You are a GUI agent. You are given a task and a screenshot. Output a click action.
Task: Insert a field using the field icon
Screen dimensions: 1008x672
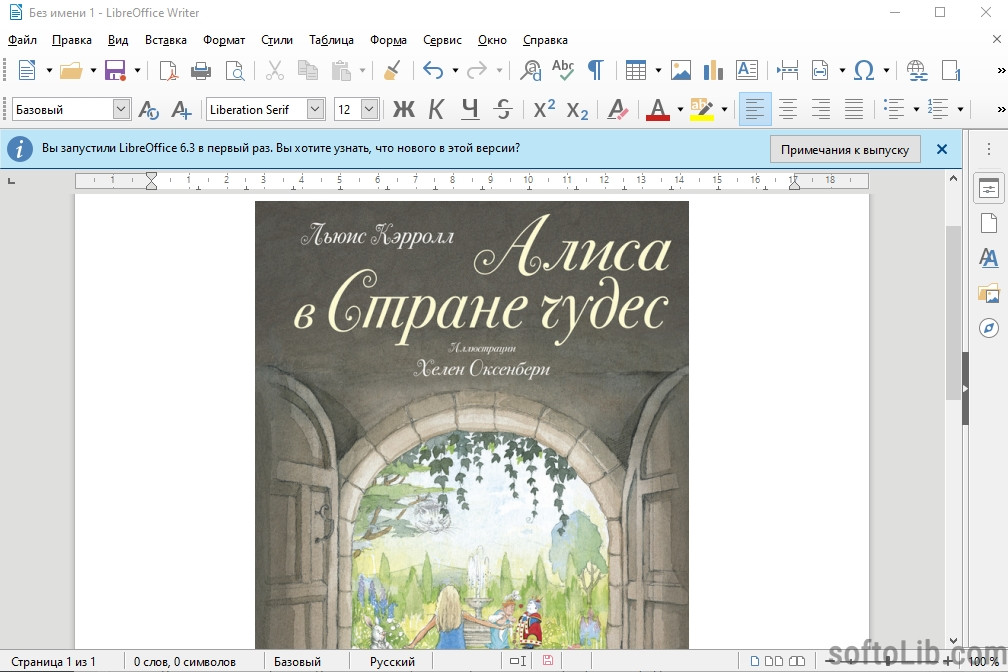820,70
